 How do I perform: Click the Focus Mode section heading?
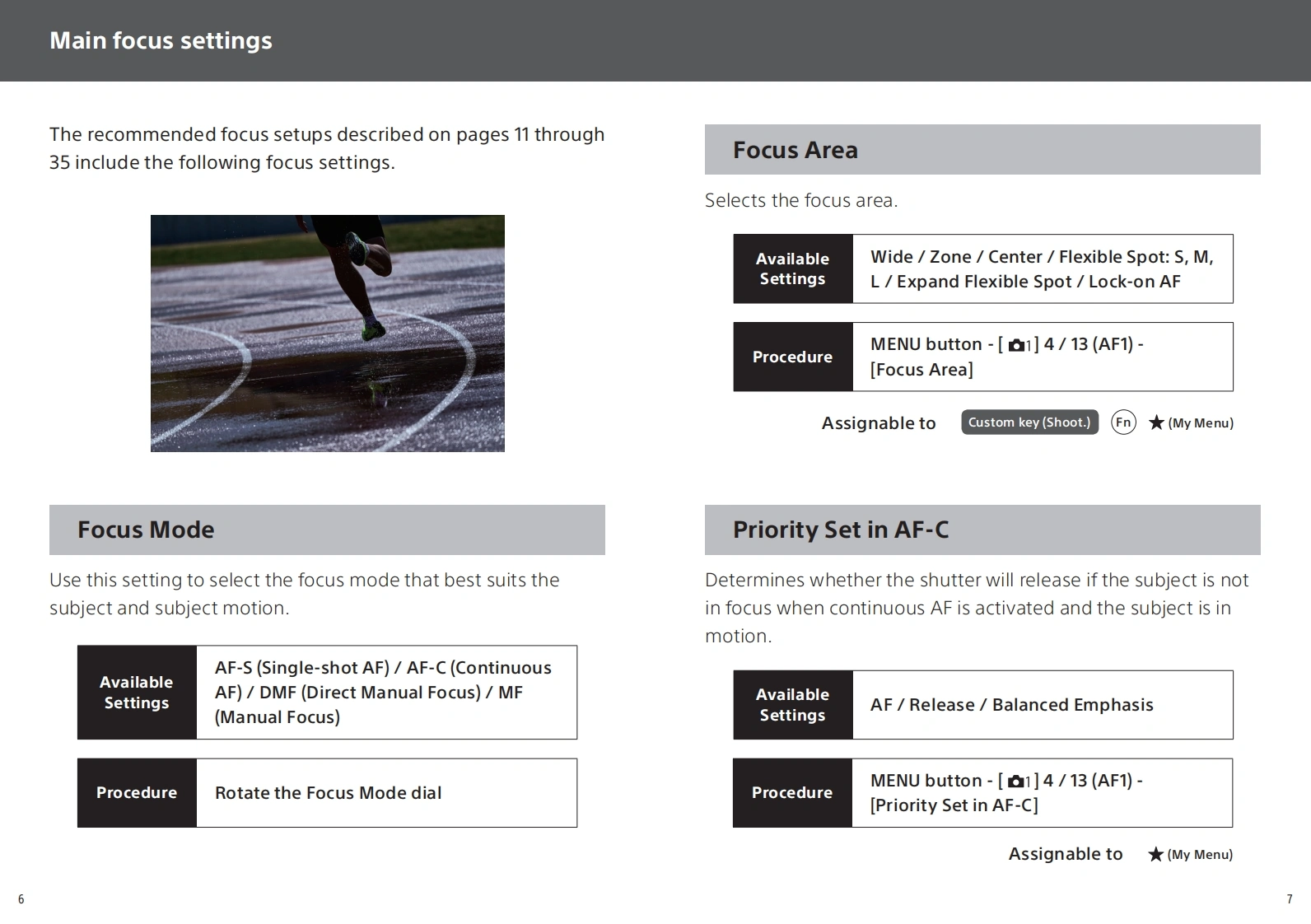click(146, 530)
